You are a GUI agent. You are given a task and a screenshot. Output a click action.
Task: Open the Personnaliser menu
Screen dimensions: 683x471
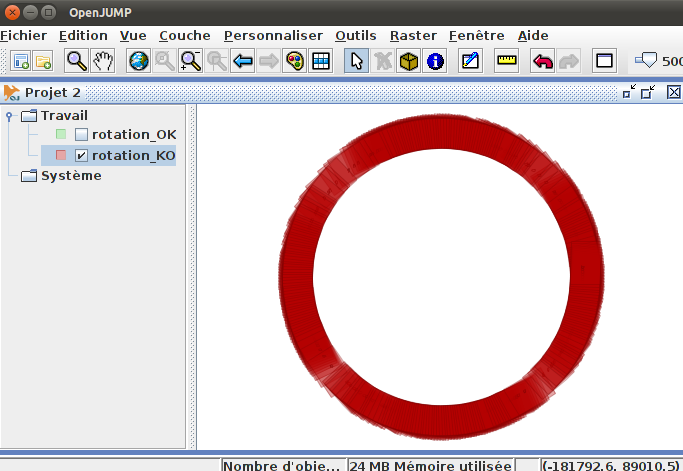(x=274, y=36)
